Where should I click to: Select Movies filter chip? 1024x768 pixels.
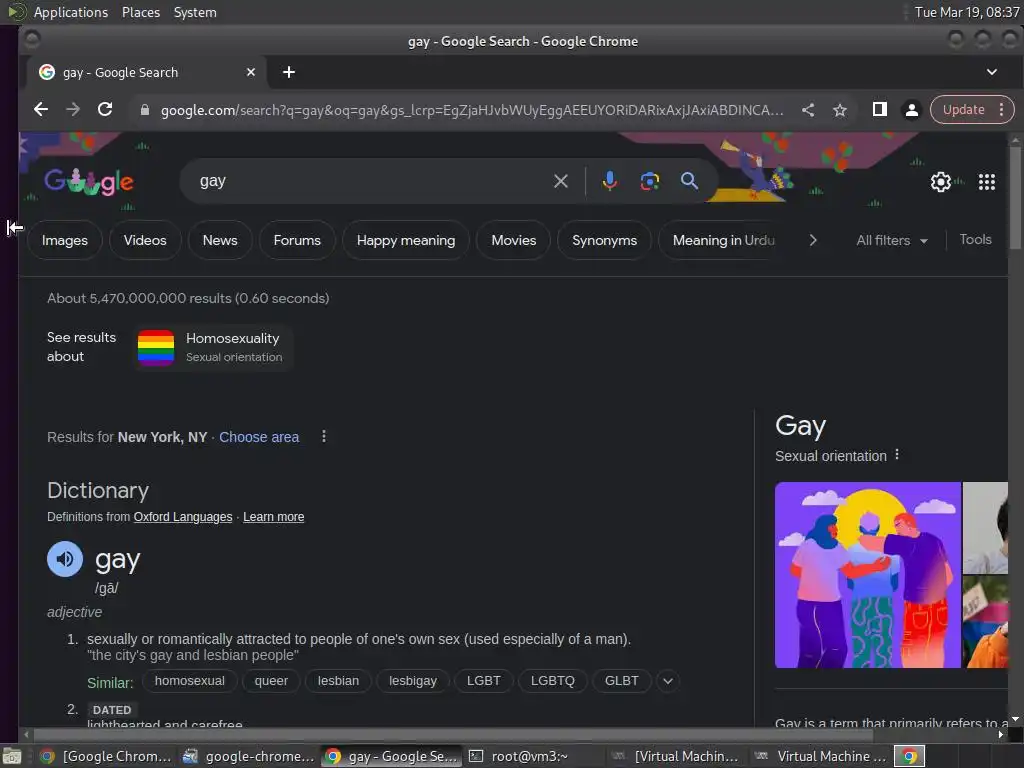coord(513,240)
